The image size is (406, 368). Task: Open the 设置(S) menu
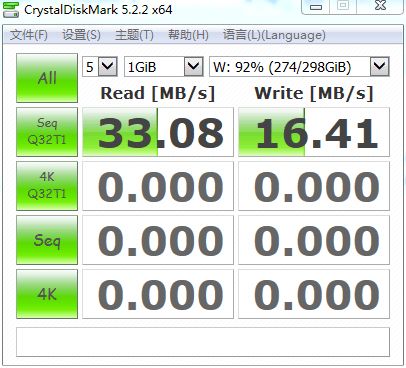pyautogui.click(x=81, y=35)
